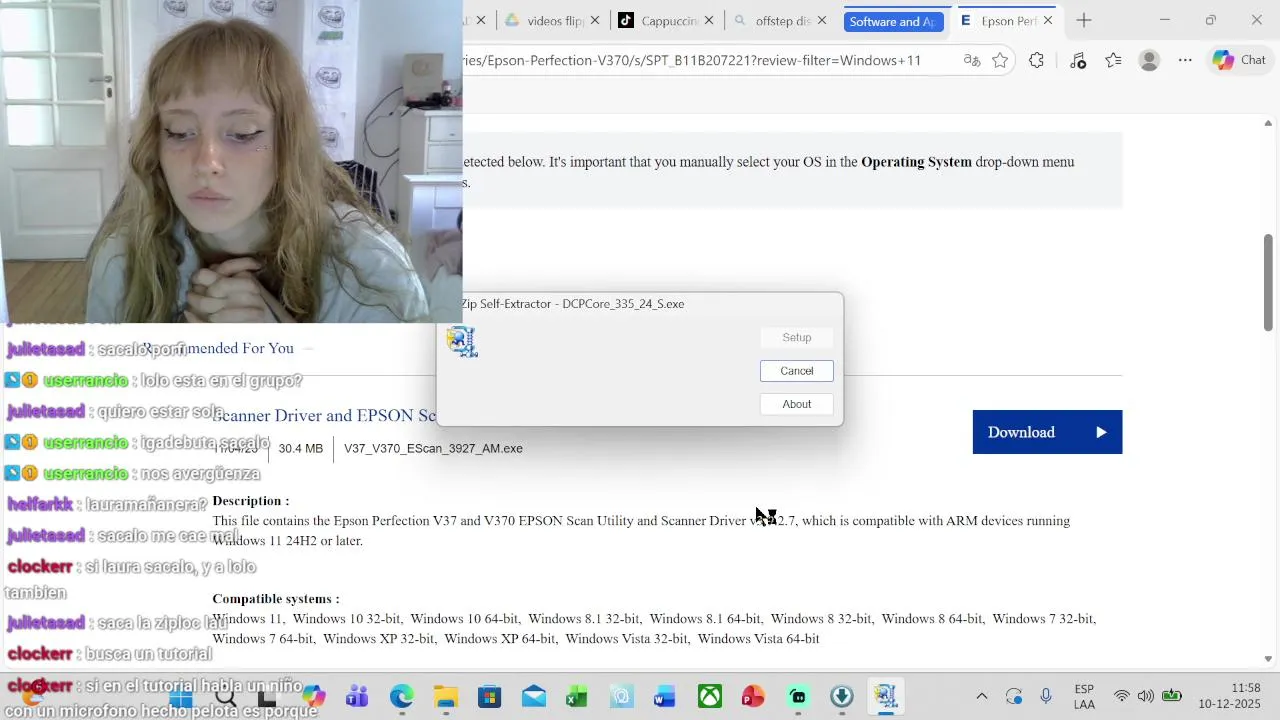Open Microsoft Edge from the taskbar
This screenshot has width=1280, height=720.
pyautogui.click(x=401, y=696)
